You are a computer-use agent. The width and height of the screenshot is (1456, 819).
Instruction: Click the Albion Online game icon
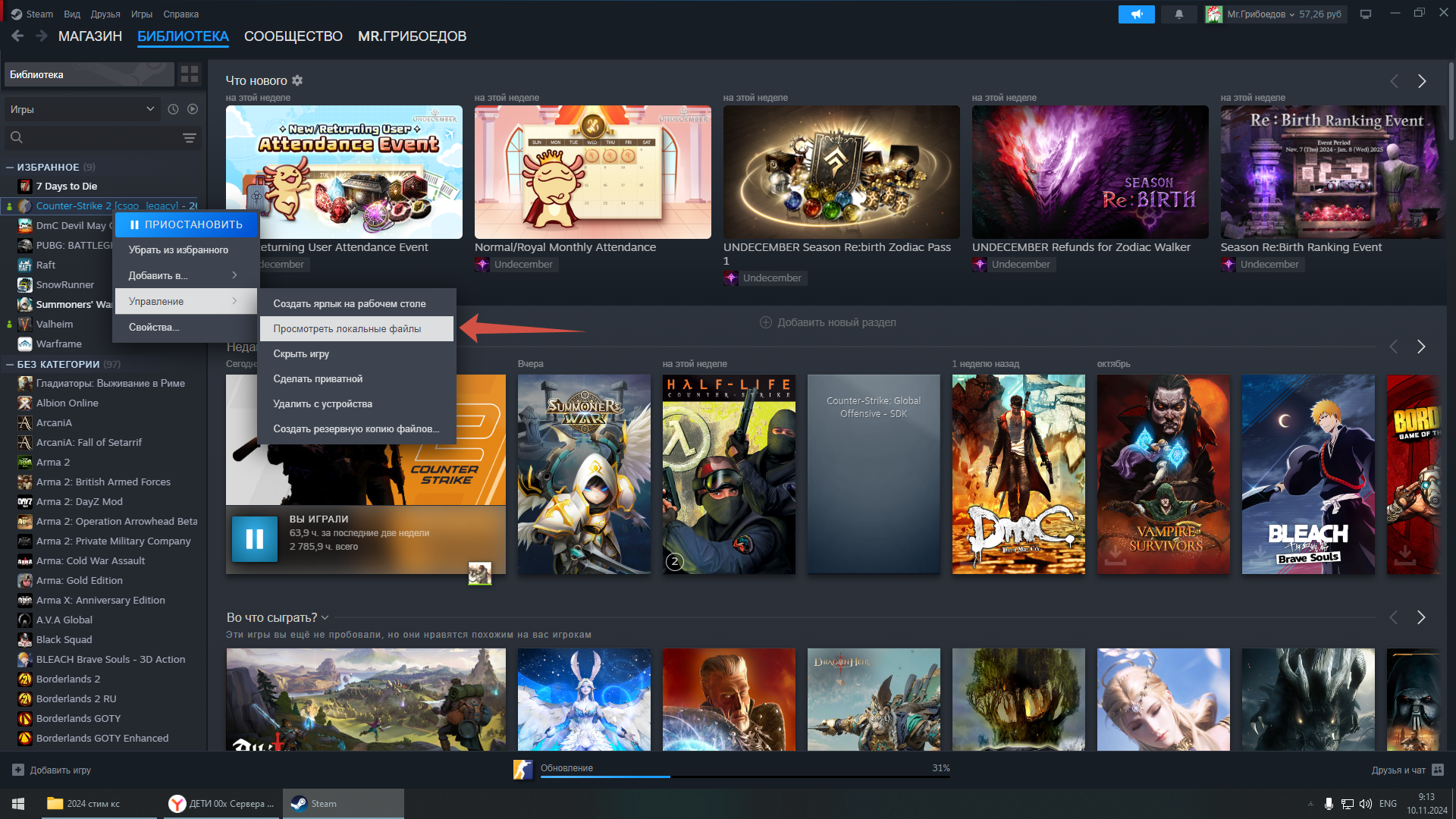(25, 403)
